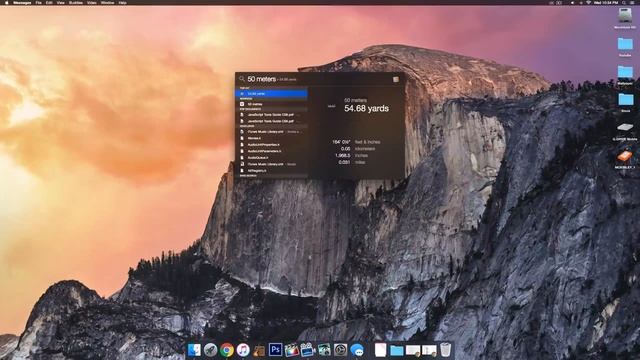Screen dimensions: 640x360
Task: Open the File menu
Action: [x=38, y=2]
